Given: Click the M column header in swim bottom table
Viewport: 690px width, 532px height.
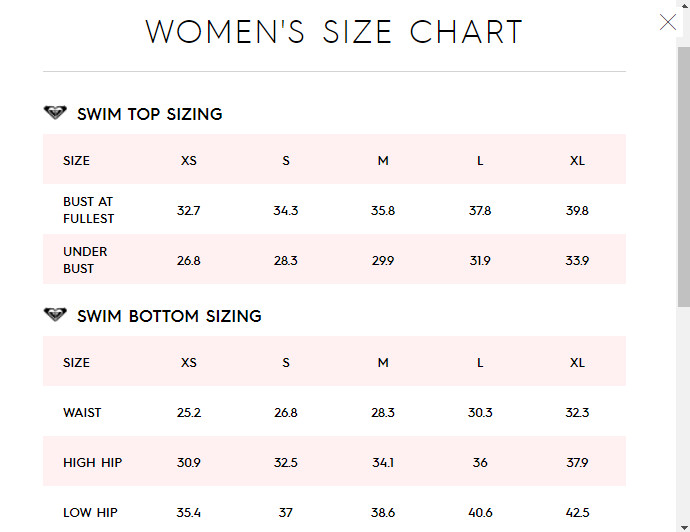Looking at the screenshot, I should 383,363.
